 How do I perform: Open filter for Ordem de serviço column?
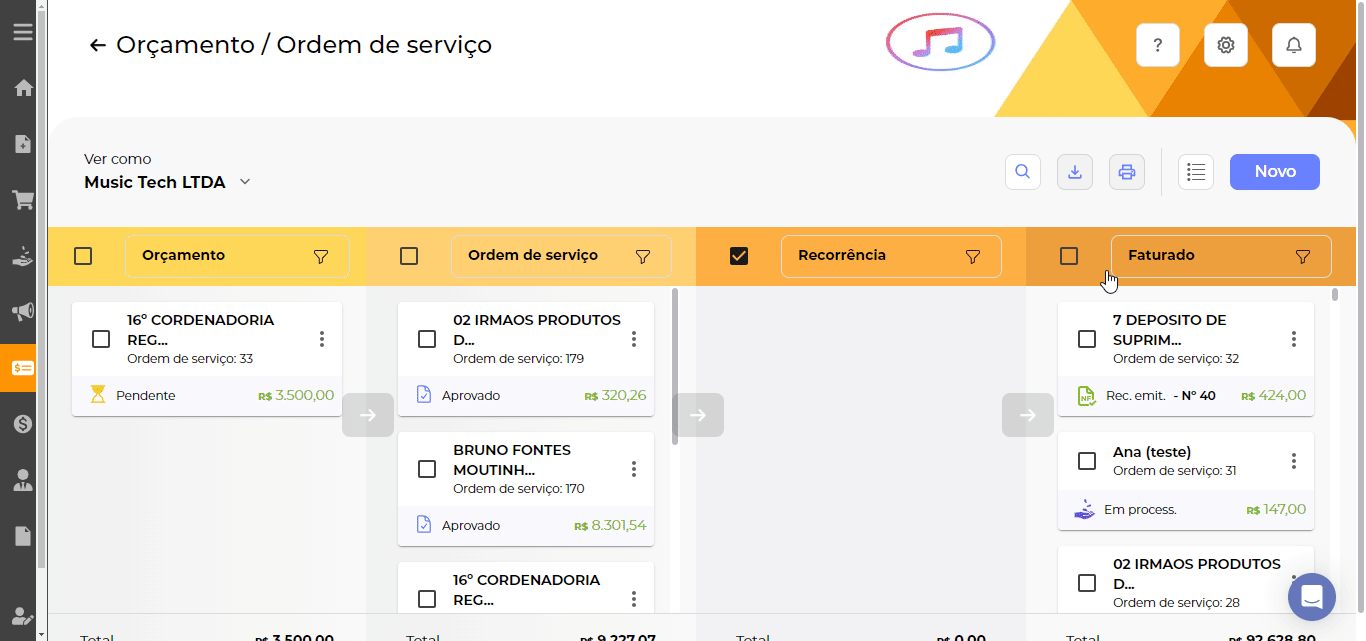[x=643, y=256]
